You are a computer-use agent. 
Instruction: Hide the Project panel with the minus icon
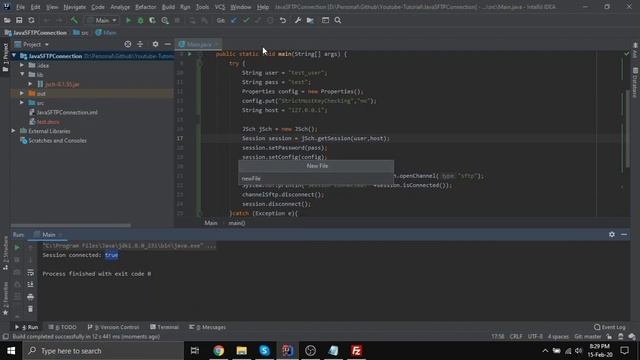pyautogui.click(x=168, y=44)
